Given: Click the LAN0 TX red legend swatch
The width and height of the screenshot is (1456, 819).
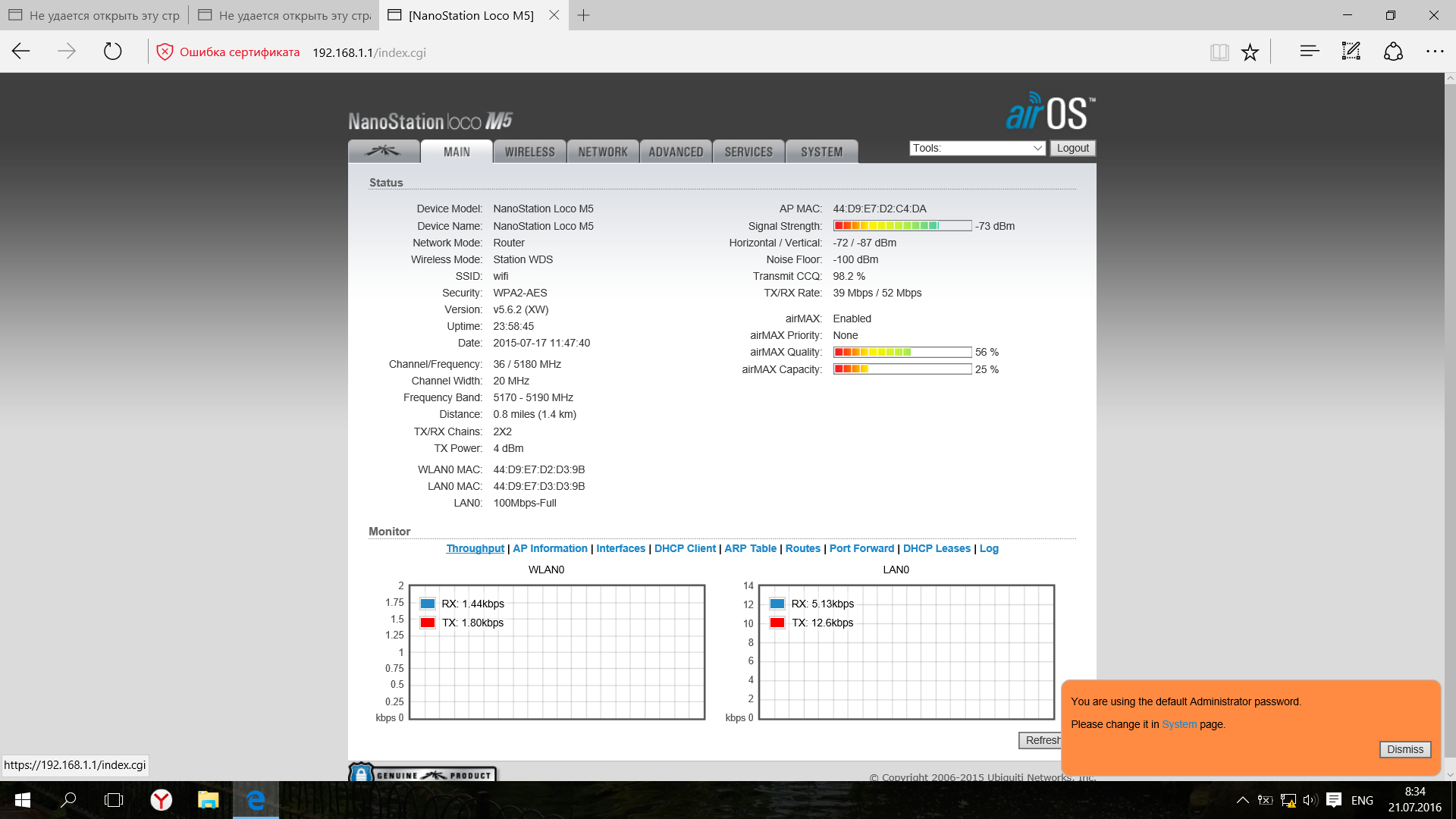Looking at the screenshot, I should 777,623.
